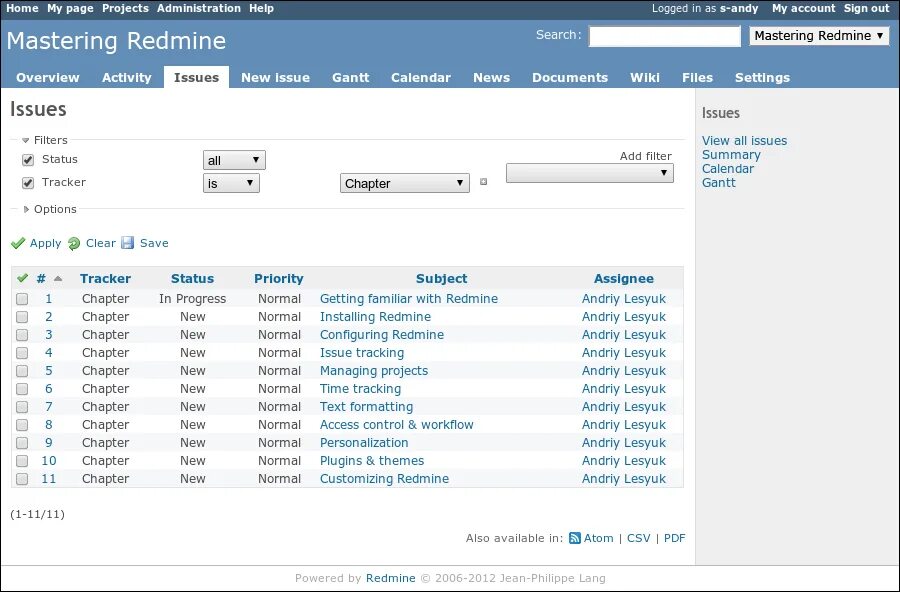This screenshot has height=592, width=900.
Task: Click the Atom feed icon
Action: click(574, 538)
